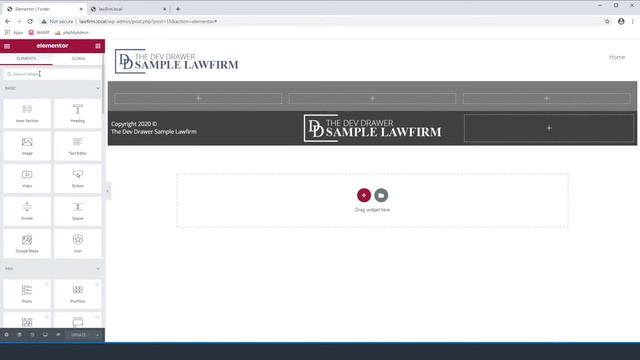Open the widgets grid icon in Elementor header
This screenshot has height=360, width=640.
98,46
